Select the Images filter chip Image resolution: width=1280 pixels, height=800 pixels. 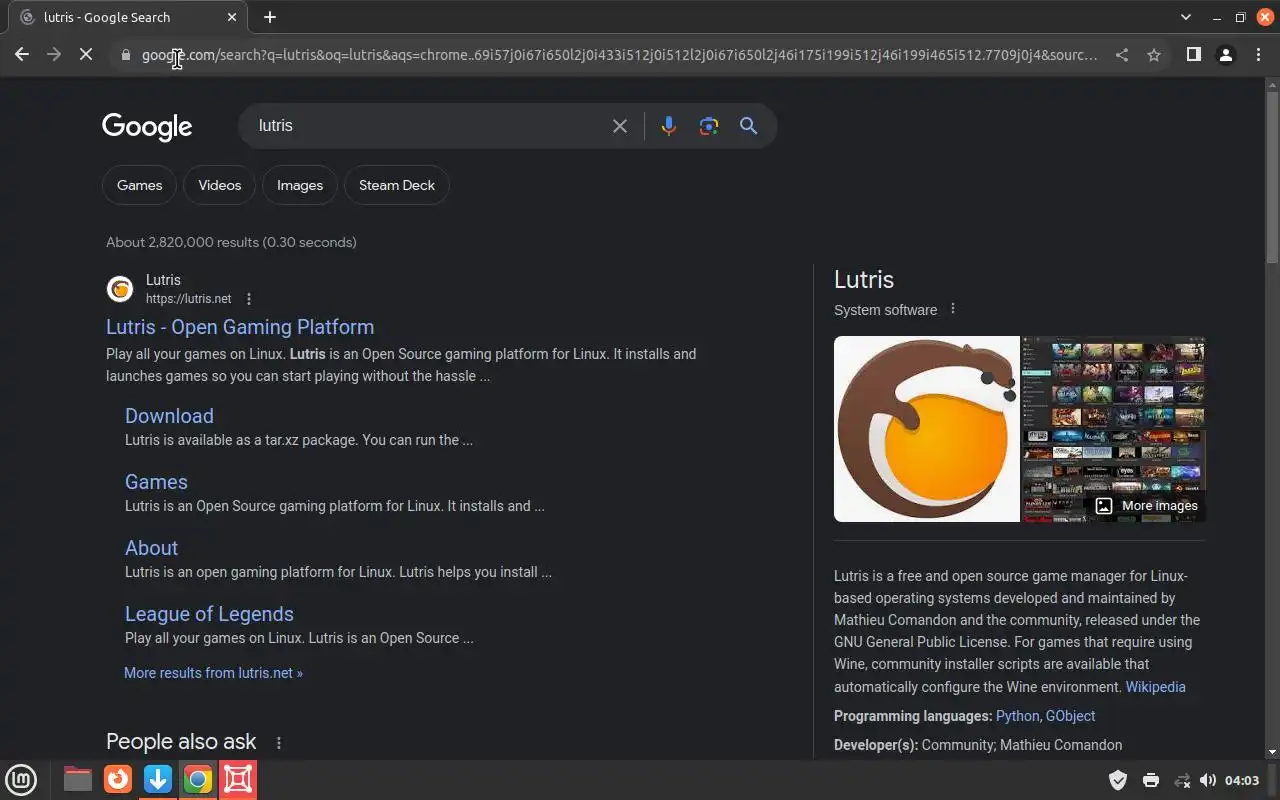[x=300, y=185]
